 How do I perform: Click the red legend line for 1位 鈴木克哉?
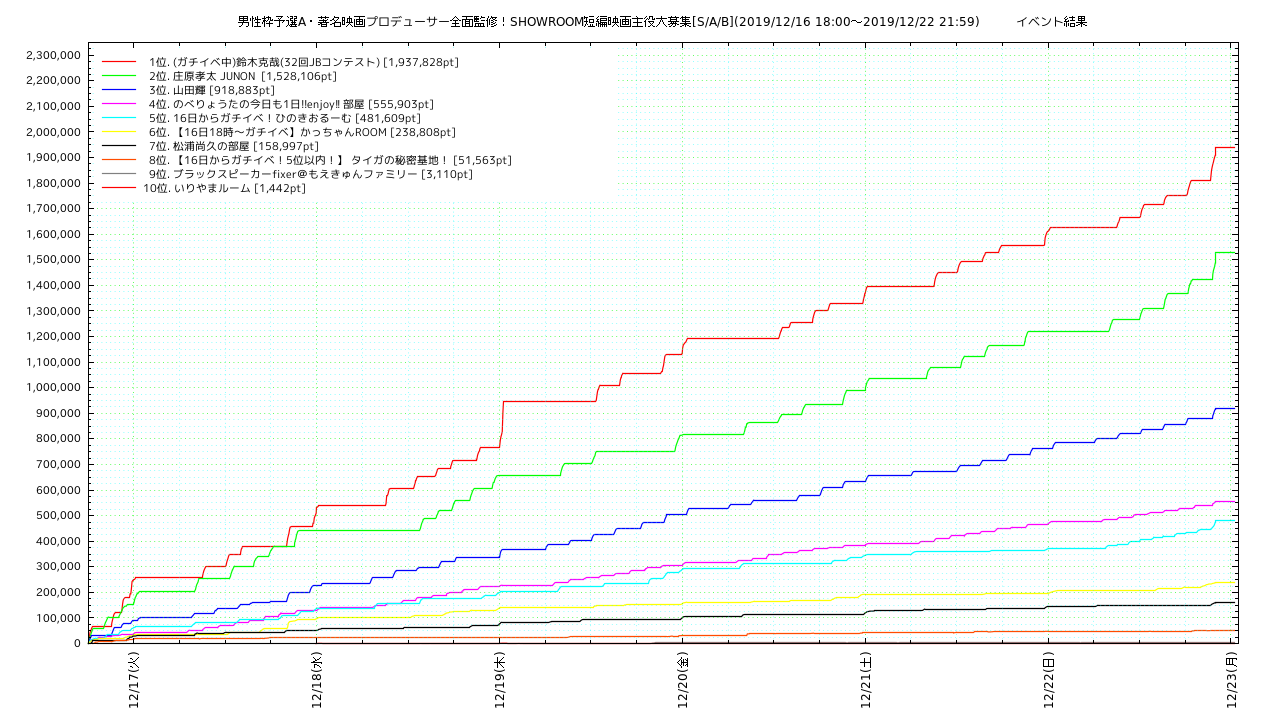[118, 62]
